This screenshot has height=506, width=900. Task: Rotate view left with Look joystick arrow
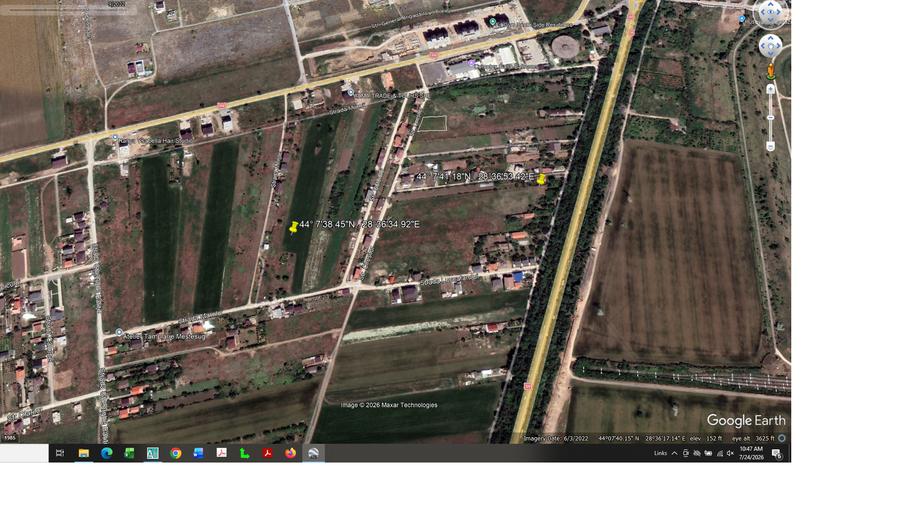pyautogui.click(x=762, y=12)
